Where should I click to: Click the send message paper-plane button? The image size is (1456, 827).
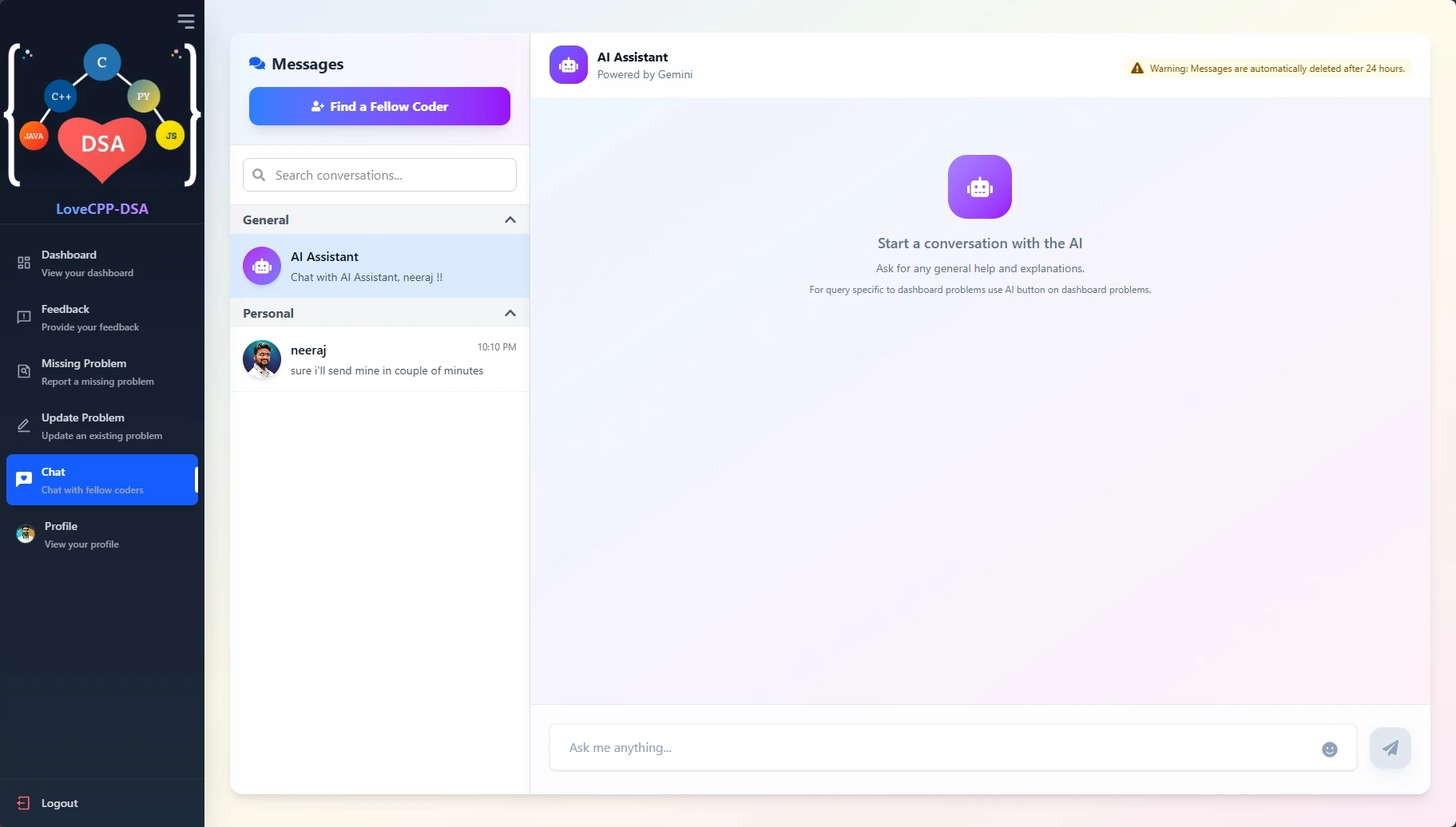tap(1390, 747)
